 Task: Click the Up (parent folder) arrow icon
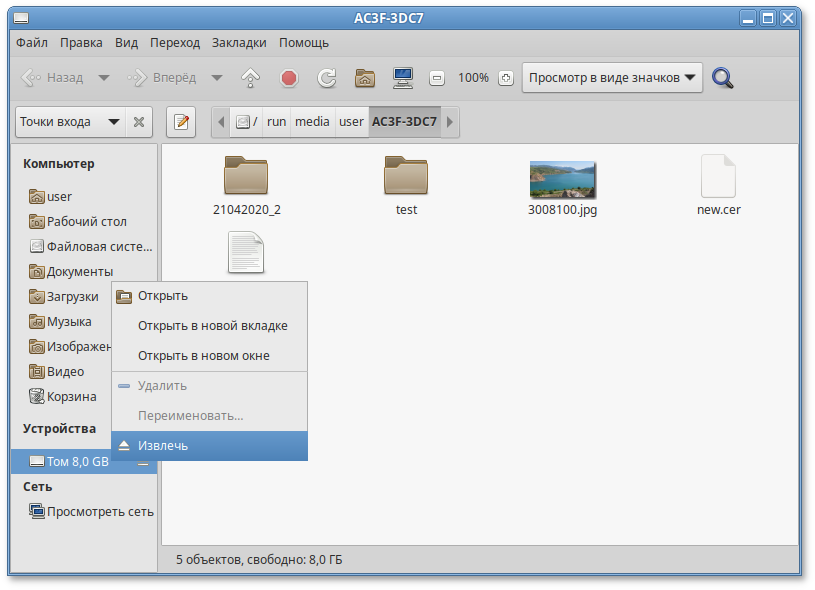pos(250,78)
